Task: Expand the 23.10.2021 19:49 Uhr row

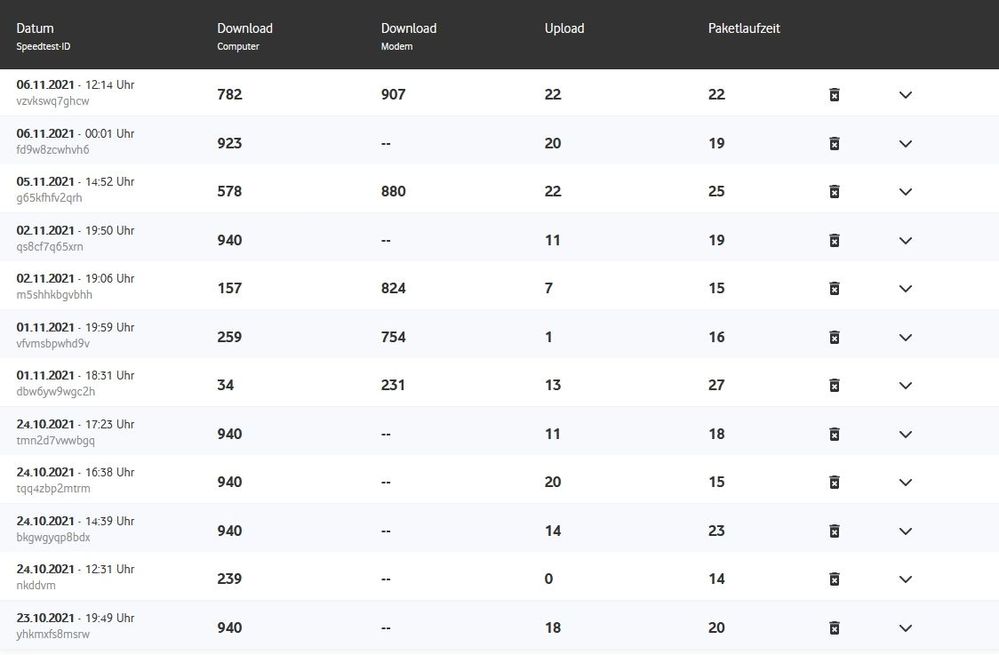Action: click(905, 628)
